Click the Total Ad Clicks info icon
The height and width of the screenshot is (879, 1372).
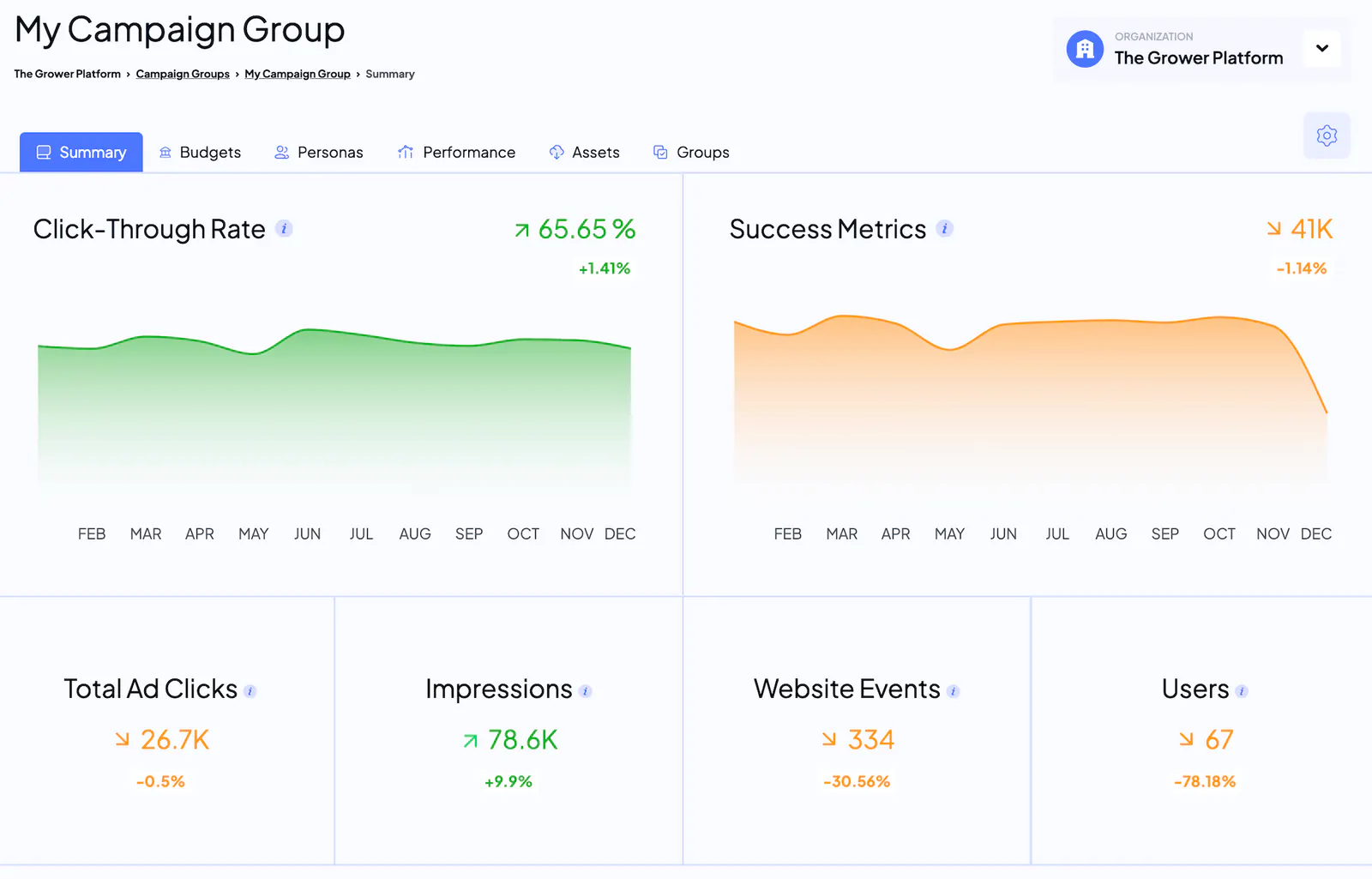point(250,691)
